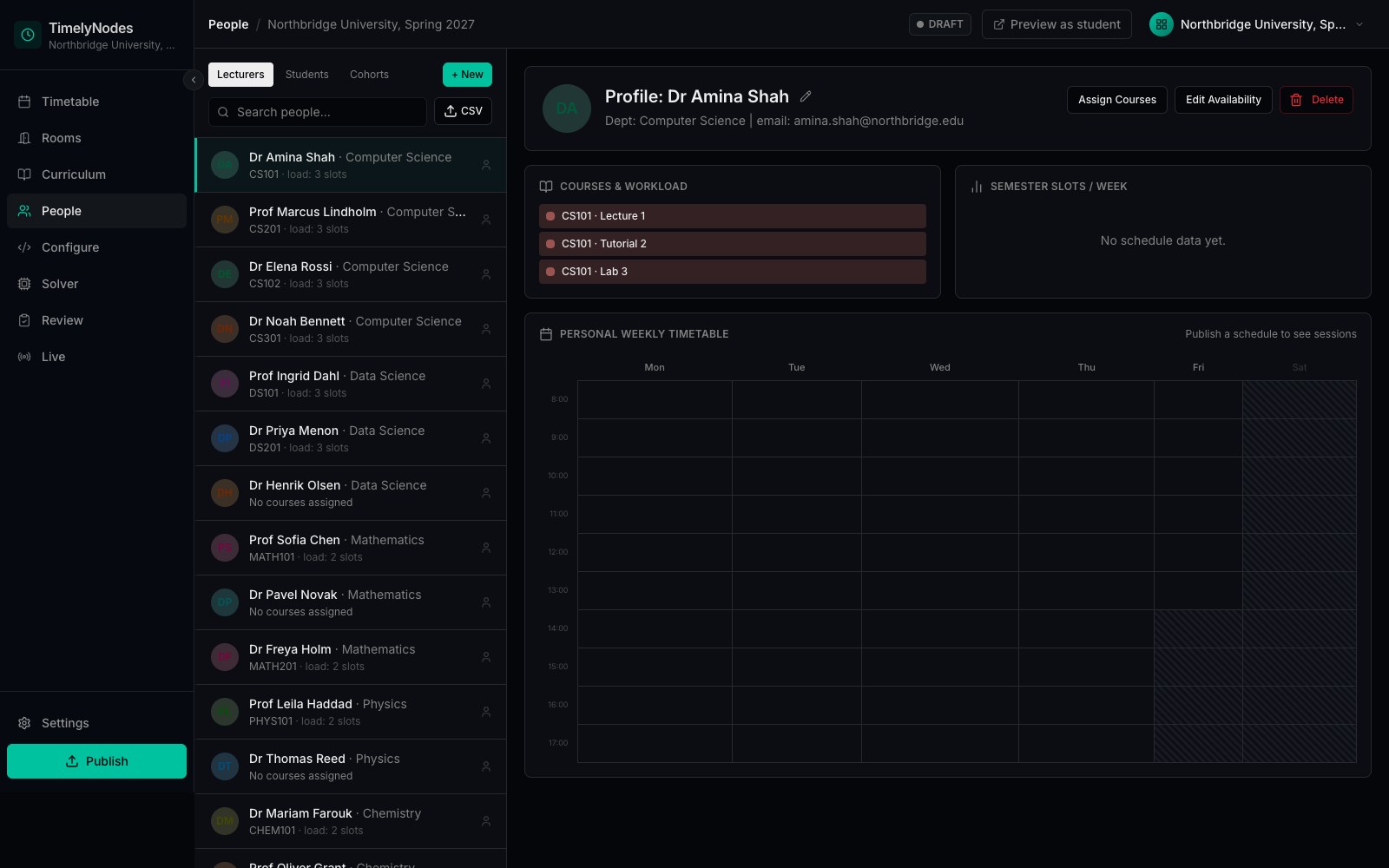
Task: Click the CSV upload button
Action: (x=463, y=111)
